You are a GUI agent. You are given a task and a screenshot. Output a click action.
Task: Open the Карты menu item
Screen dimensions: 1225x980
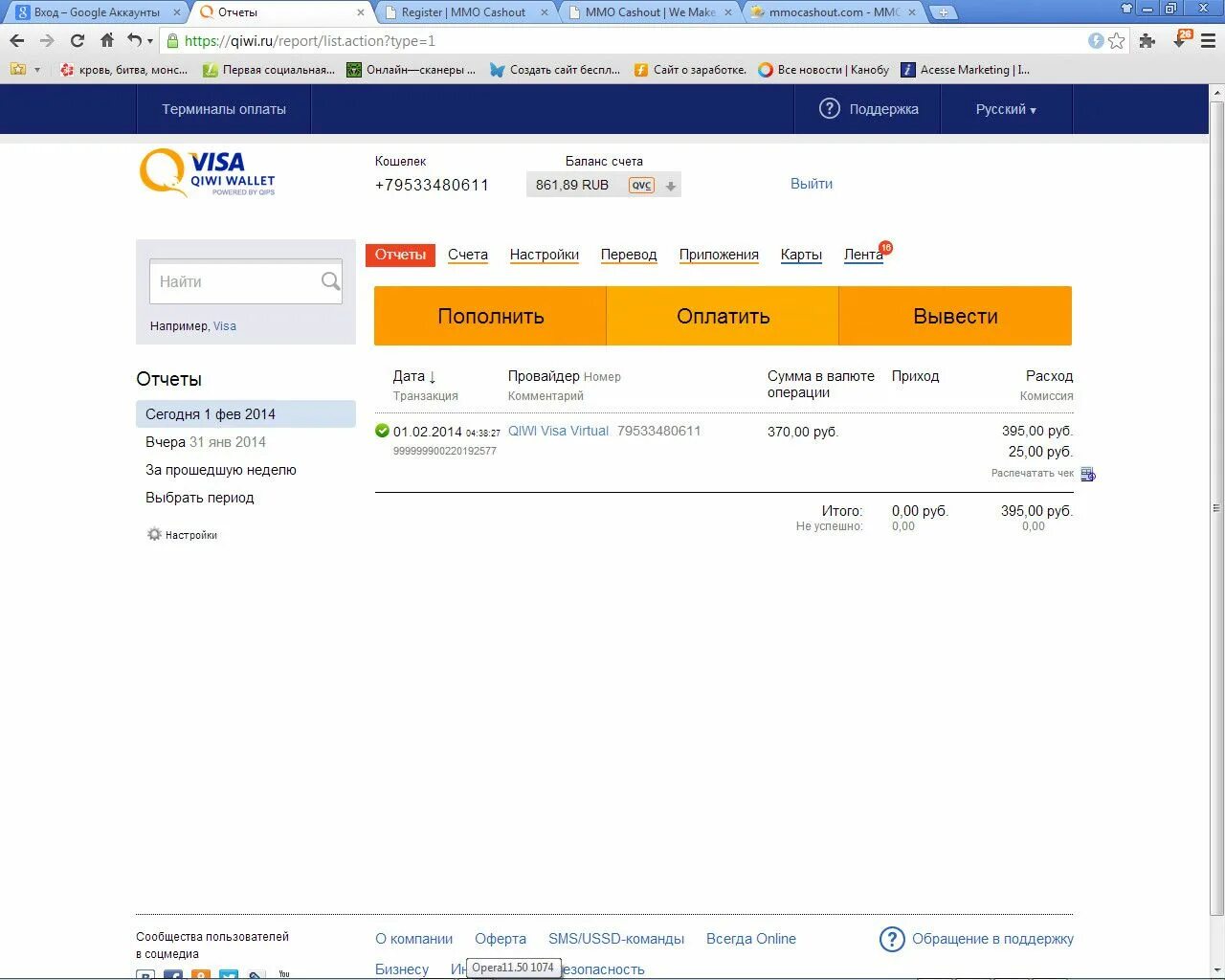[801, 255]
